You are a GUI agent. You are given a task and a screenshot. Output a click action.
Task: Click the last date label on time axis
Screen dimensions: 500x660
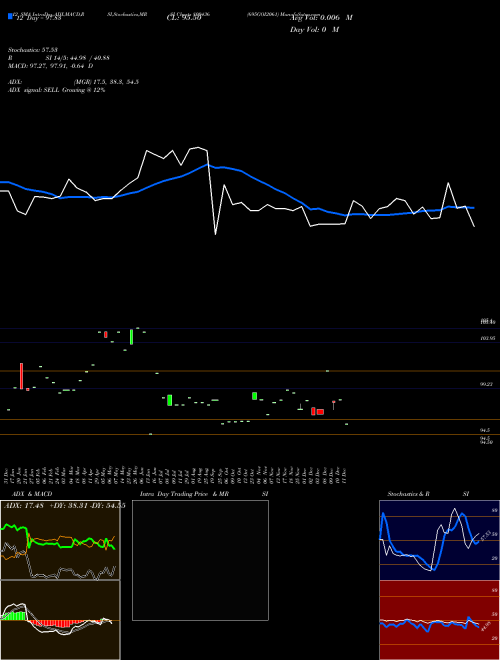[x=346, y=476]
